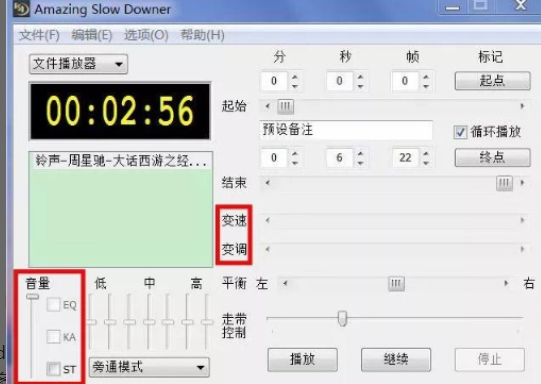Click the end minutes field
The image size is (541, 384).
tap(274, 158)
